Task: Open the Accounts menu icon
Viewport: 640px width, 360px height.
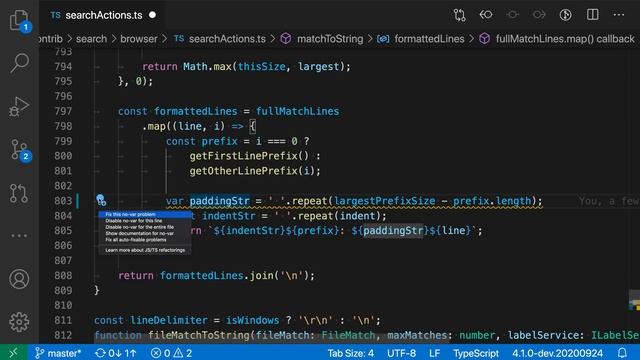Action: click(19, 279)
